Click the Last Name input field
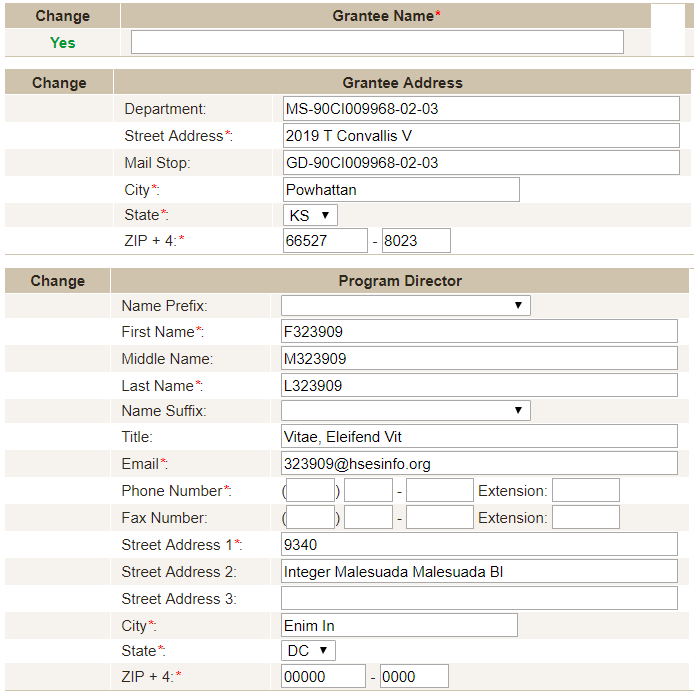Image resolution: width=694 pixels, height=695 pixels. click(x=480, y=385)
